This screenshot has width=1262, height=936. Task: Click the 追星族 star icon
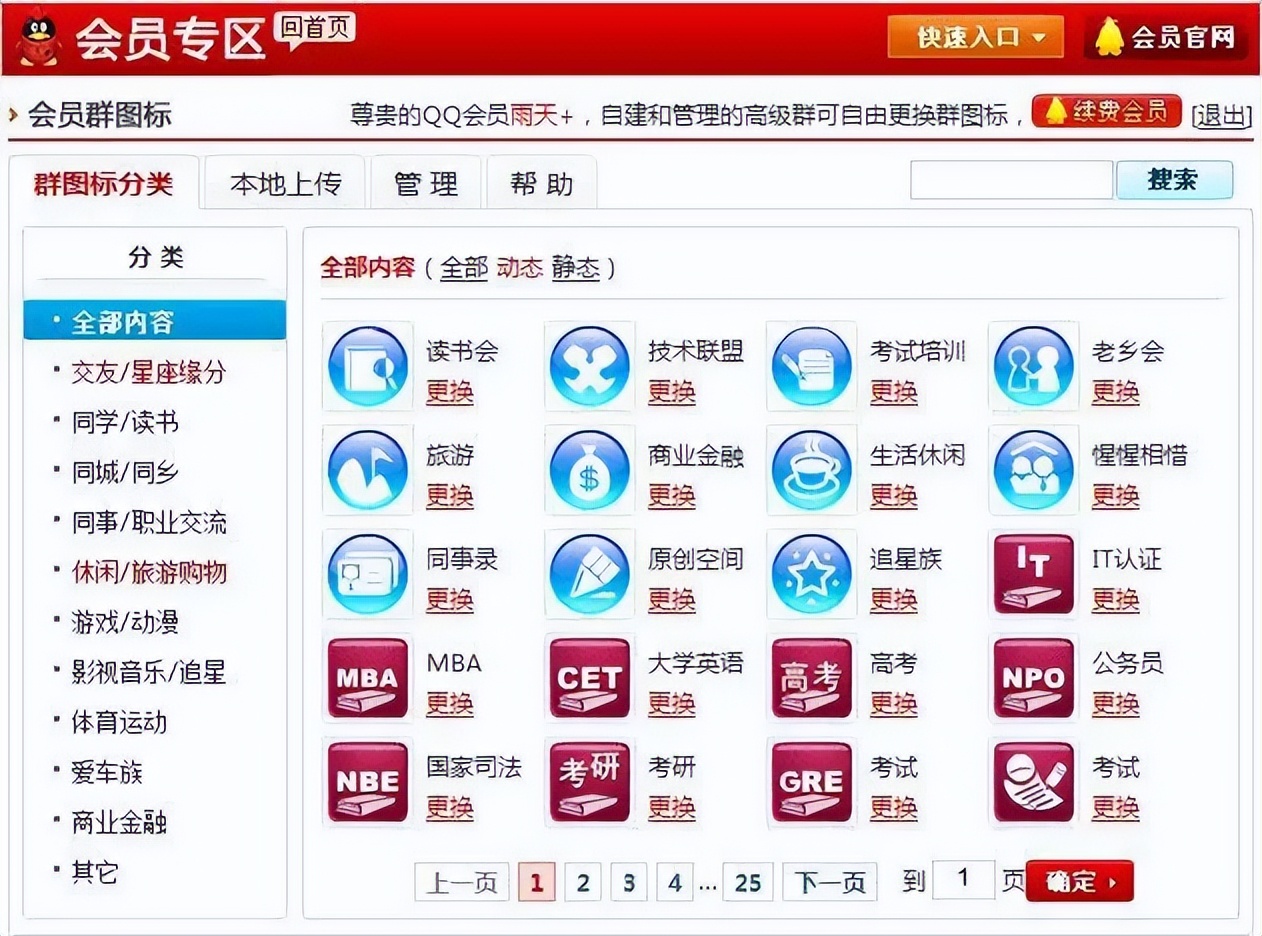(x=811, y=574)
